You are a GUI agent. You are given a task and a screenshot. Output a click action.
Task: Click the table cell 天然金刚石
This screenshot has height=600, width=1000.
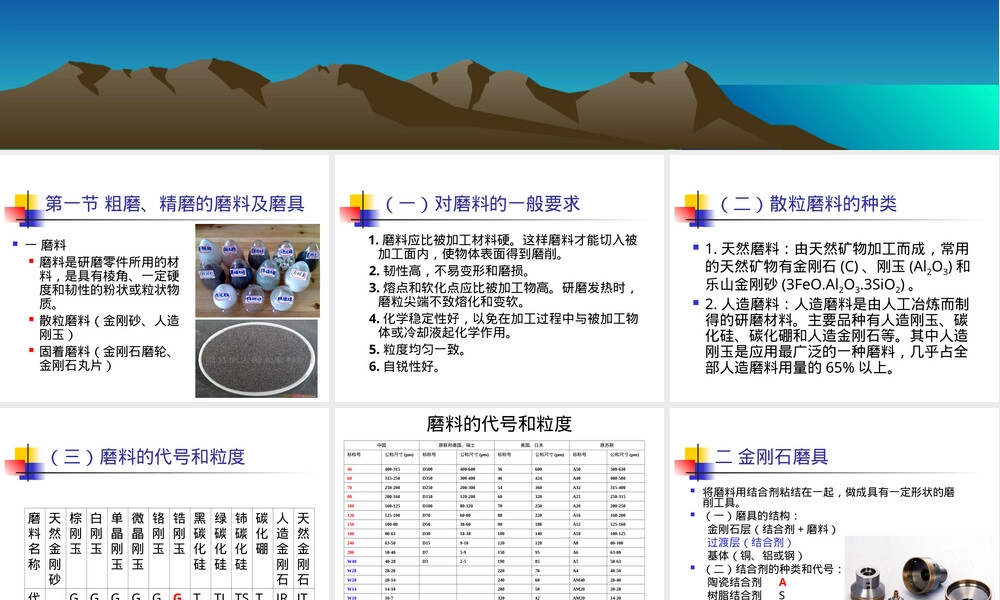click(x=303, y=548)
